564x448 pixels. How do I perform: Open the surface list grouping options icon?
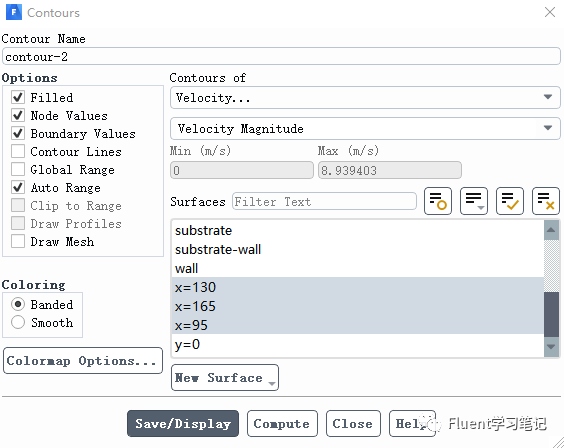(x=474, y=201)
